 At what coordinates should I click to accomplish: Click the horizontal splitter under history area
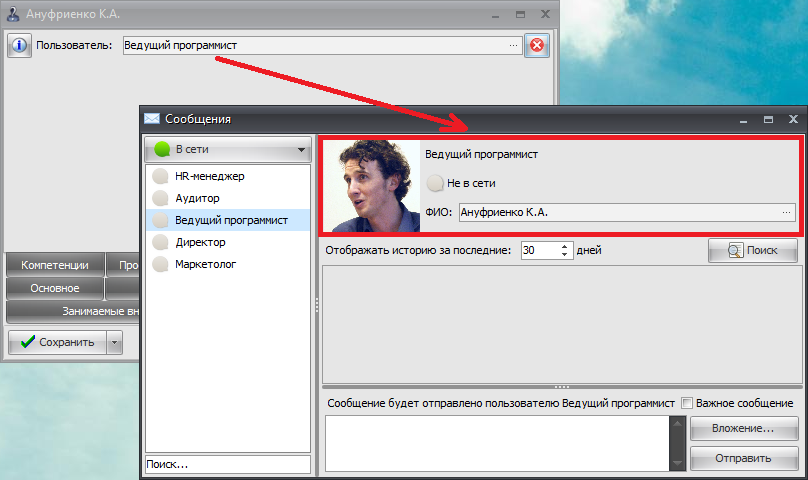click(562, 387)
